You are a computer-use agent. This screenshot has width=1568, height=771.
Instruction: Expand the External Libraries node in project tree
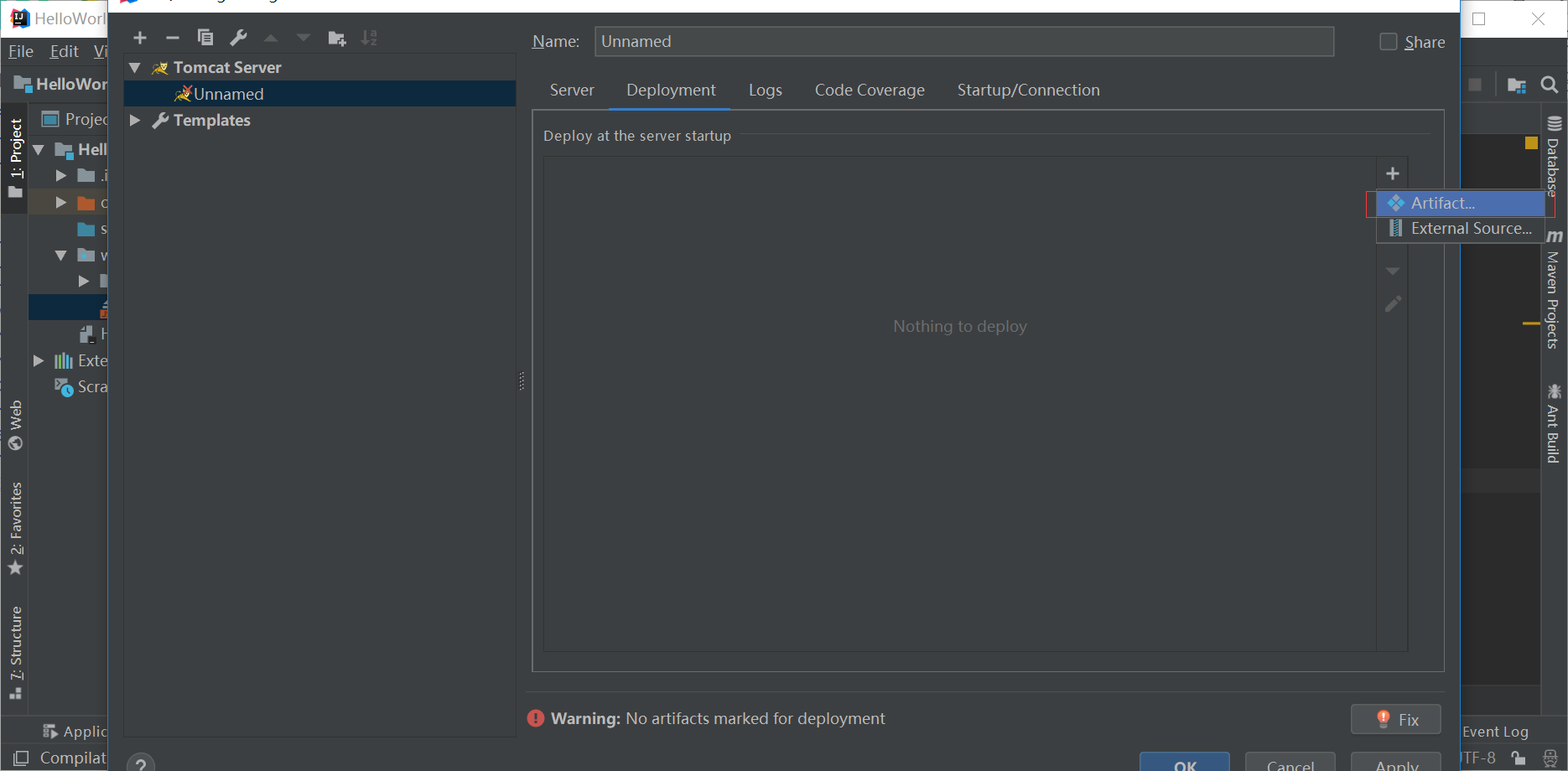[x=39, y=360]
